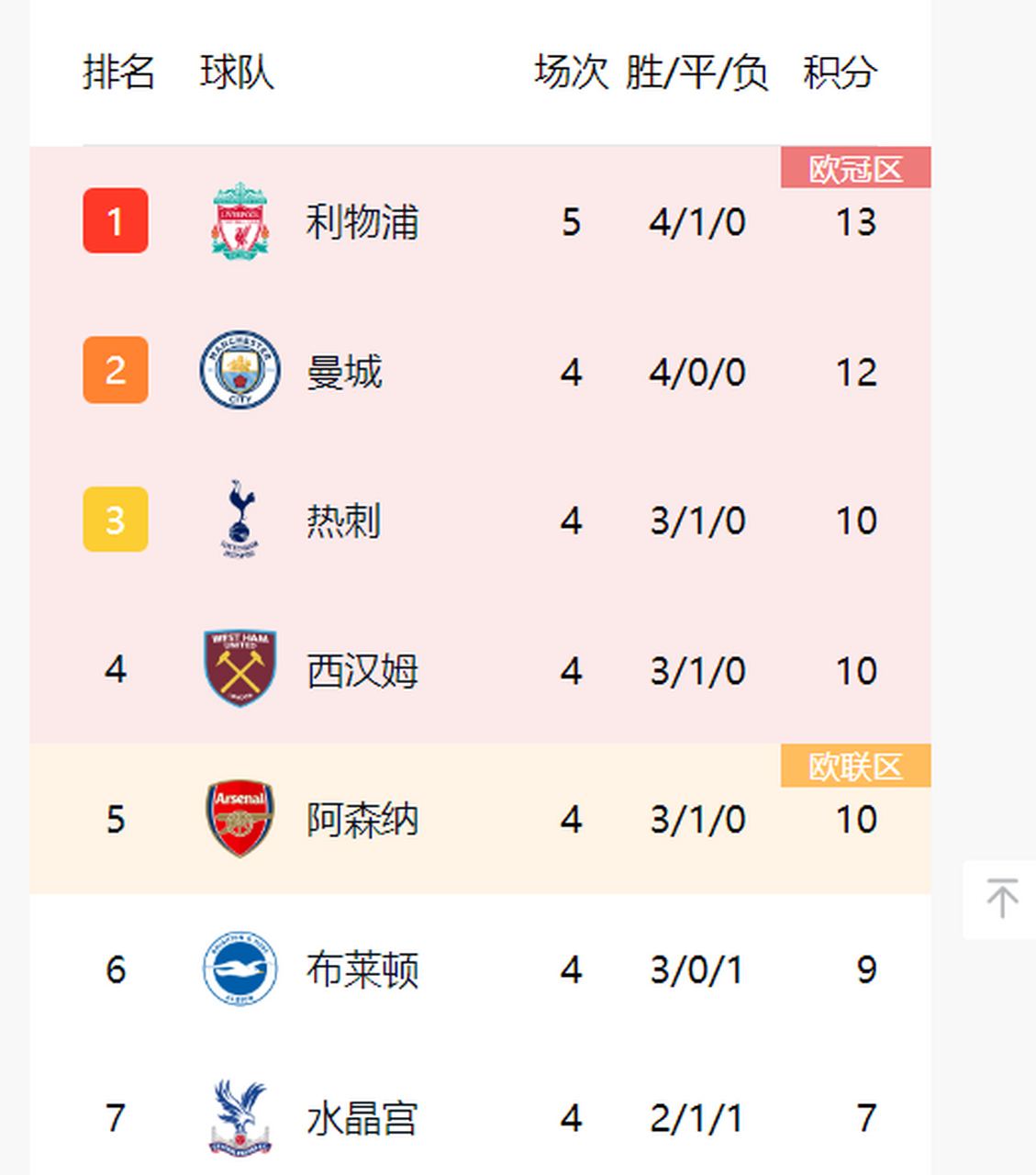Select the red rank 1 marker
This screenshot has height=1175, width=1036.
click(116, 222)
